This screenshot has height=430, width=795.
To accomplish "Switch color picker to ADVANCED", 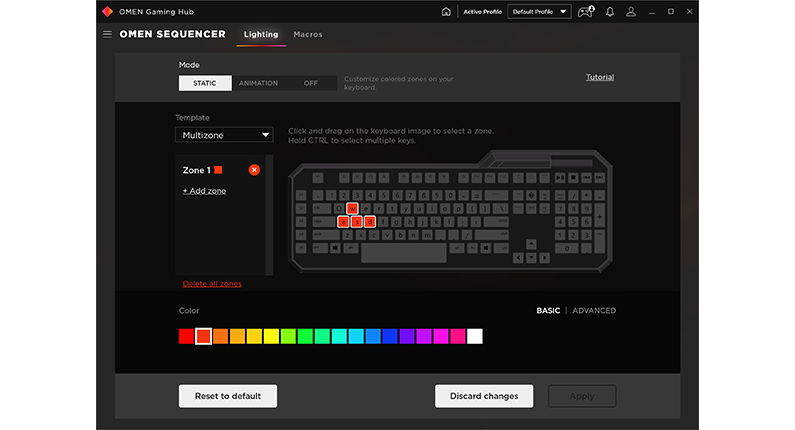I will [594, 310].
